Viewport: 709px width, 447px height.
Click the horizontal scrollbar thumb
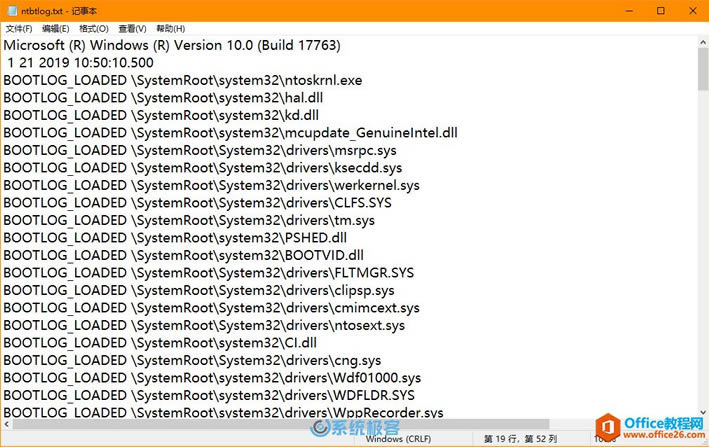(x=281, y=424)
